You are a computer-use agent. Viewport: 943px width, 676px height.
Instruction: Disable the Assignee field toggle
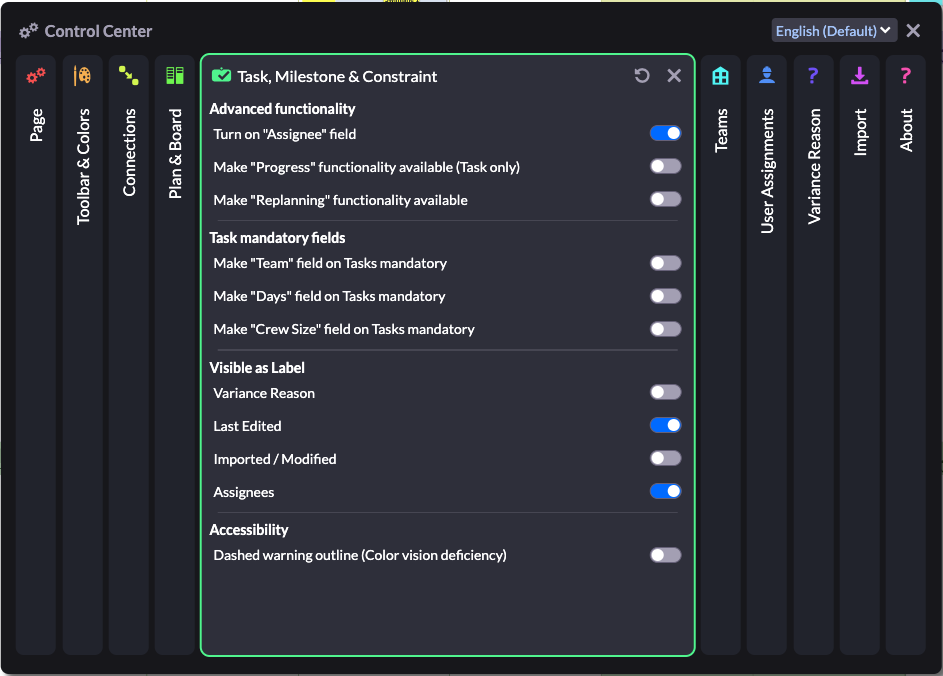665,133
